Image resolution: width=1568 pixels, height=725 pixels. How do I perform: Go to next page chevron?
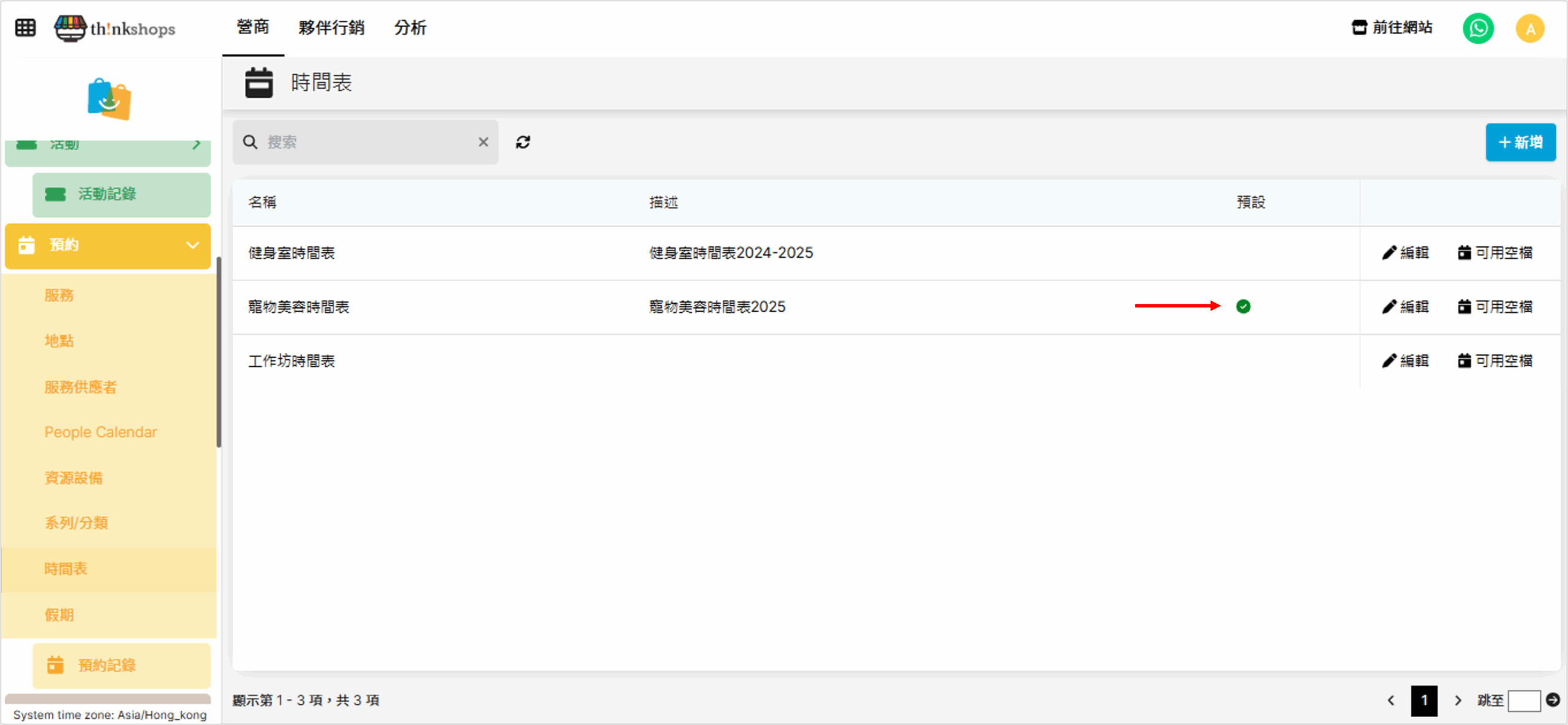[x=1458, y=700]
